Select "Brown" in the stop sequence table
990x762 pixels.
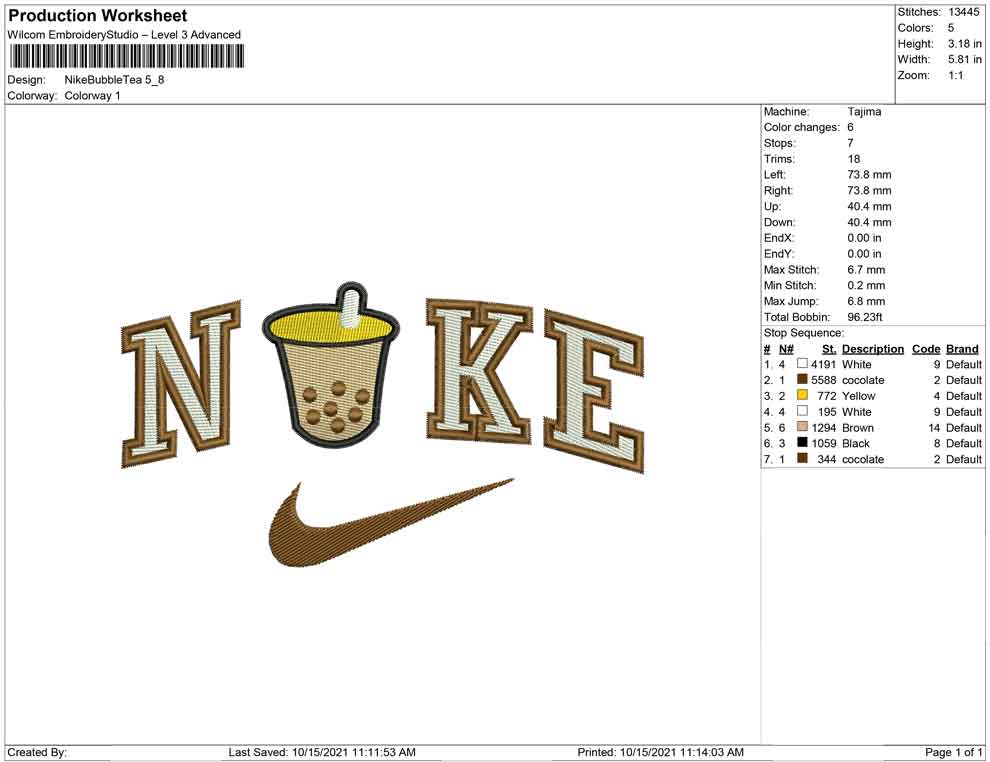(x=858, y=427)
